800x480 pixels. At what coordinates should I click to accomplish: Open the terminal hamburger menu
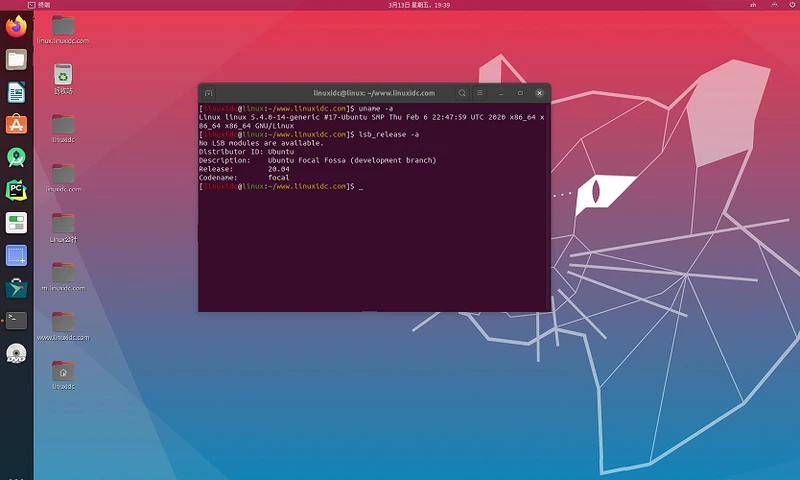pyautogui.click(x=480, y=93)
